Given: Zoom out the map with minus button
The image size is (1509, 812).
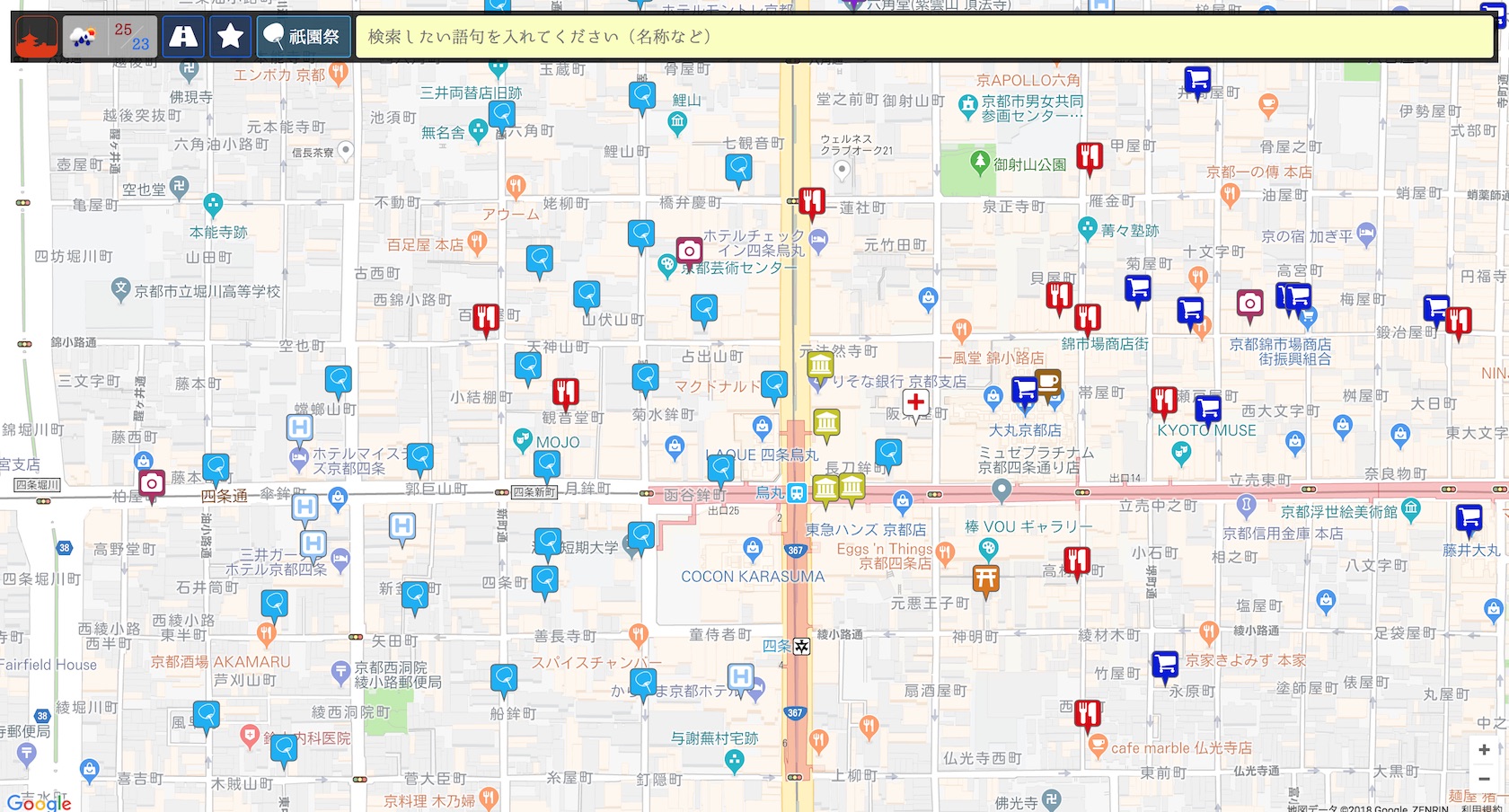Looking at the screenshot, I should click(x=1484, y=779).
